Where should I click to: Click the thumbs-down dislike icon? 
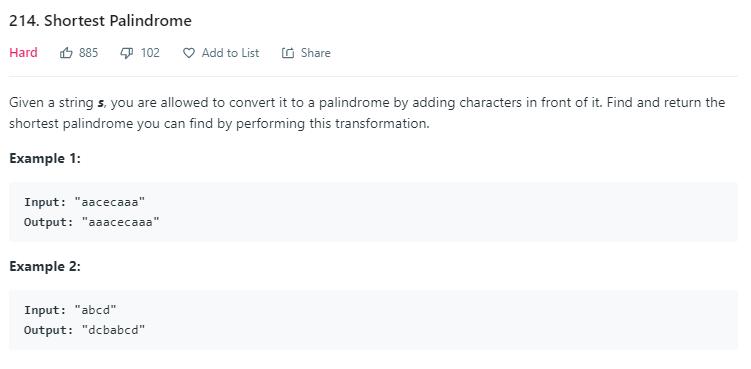click(126, 53)
